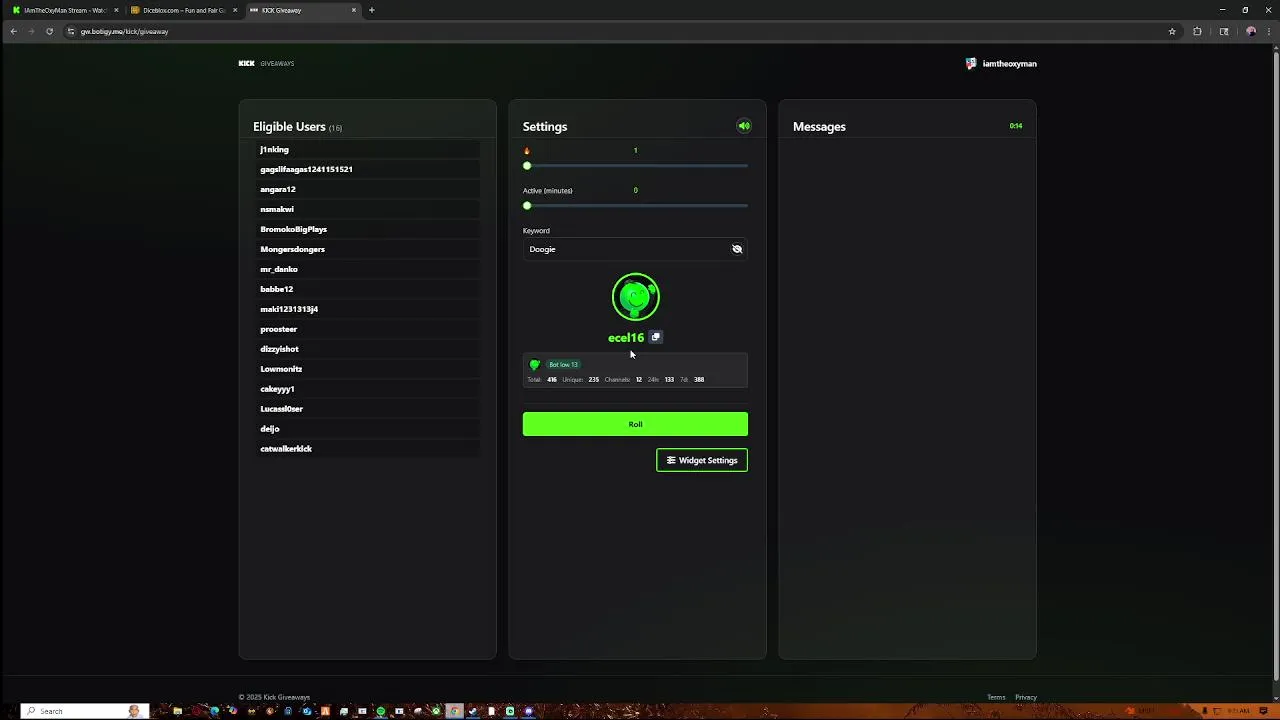1280x720 pixels.
Task: Select user gagsiifaagas1241151521
Action: pyautogui.click(x=367, y=169)
